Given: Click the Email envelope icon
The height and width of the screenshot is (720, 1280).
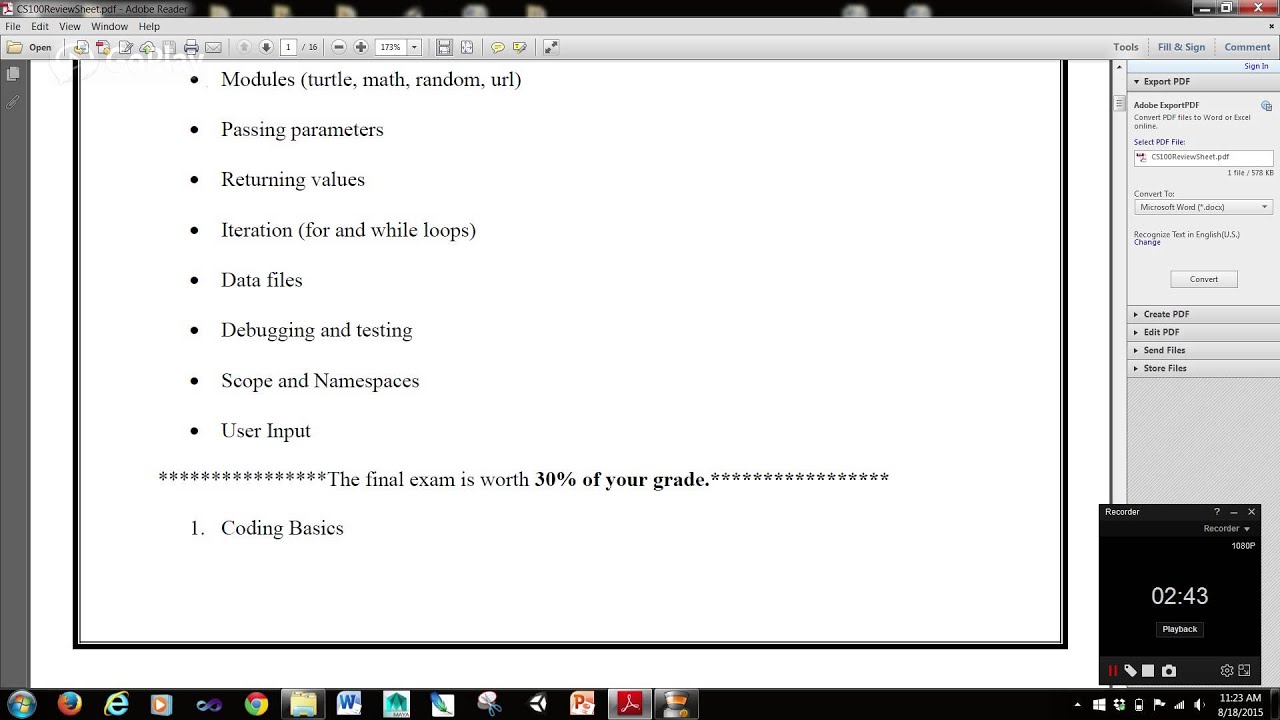Looking at the screenshot, I should [213, 47].
